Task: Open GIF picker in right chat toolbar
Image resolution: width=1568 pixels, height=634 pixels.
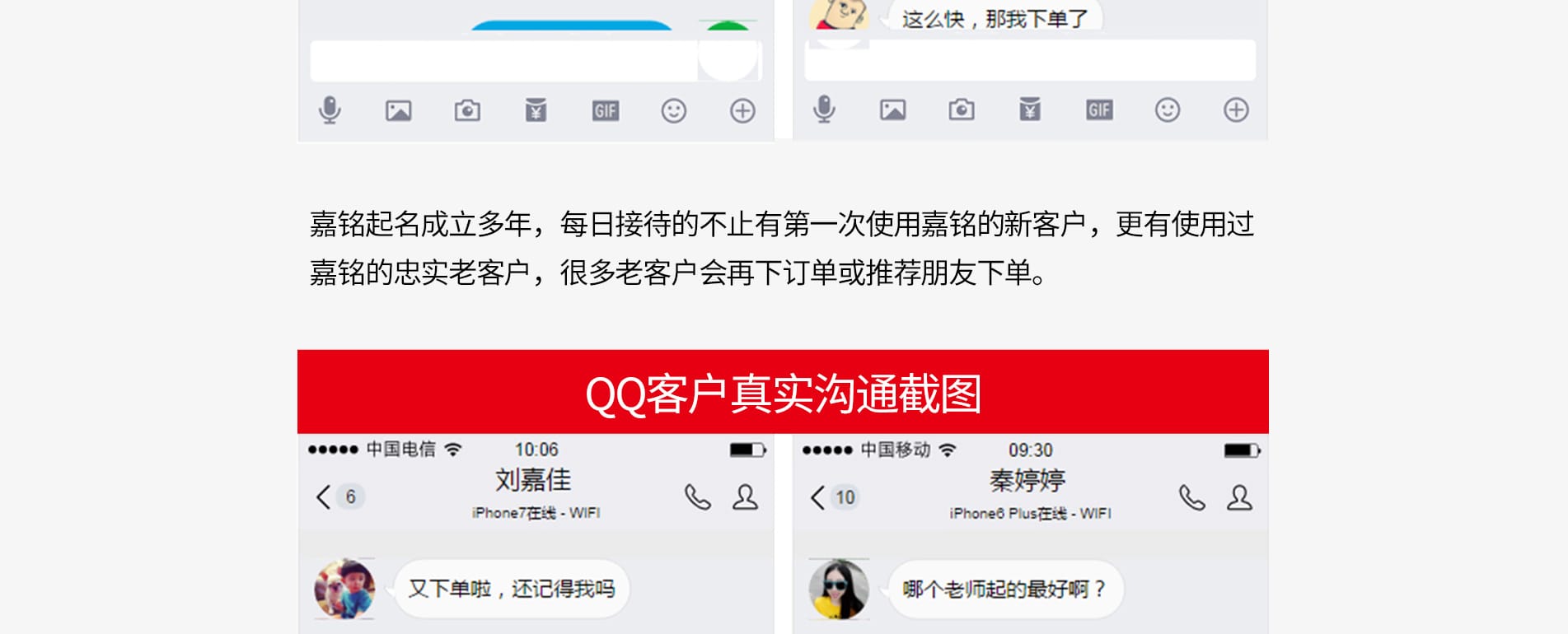Action: pyautogui.click(x=1099, y=110)
